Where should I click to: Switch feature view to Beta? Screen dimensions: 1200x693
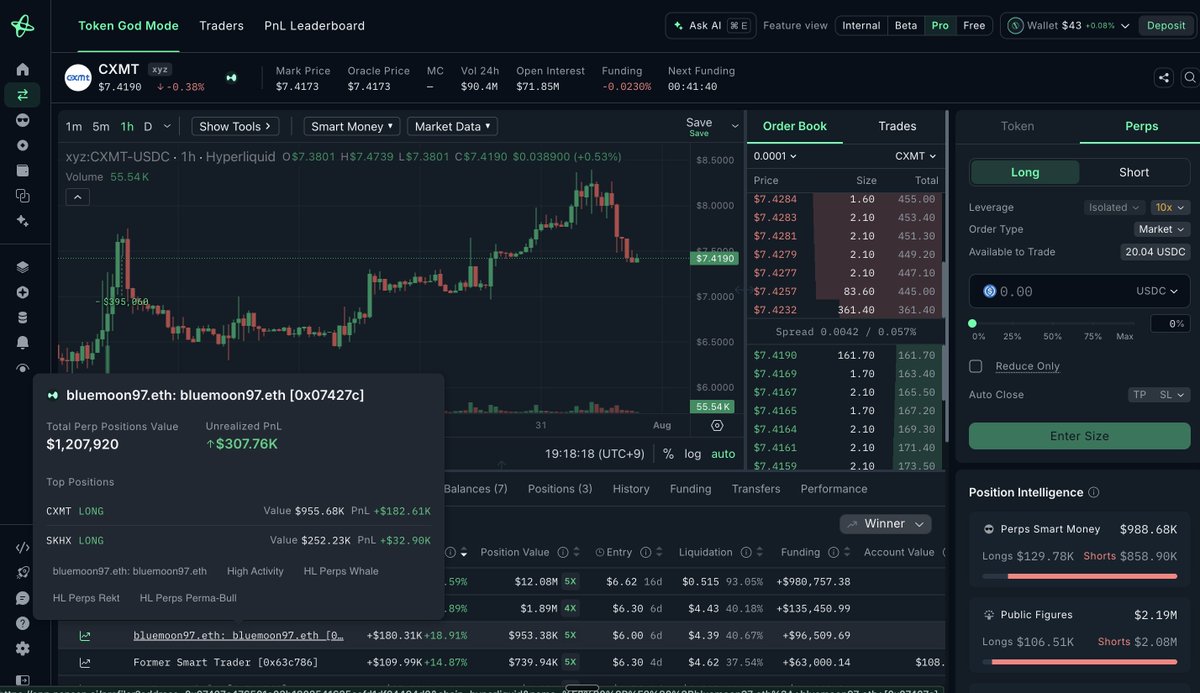(906, 26)
